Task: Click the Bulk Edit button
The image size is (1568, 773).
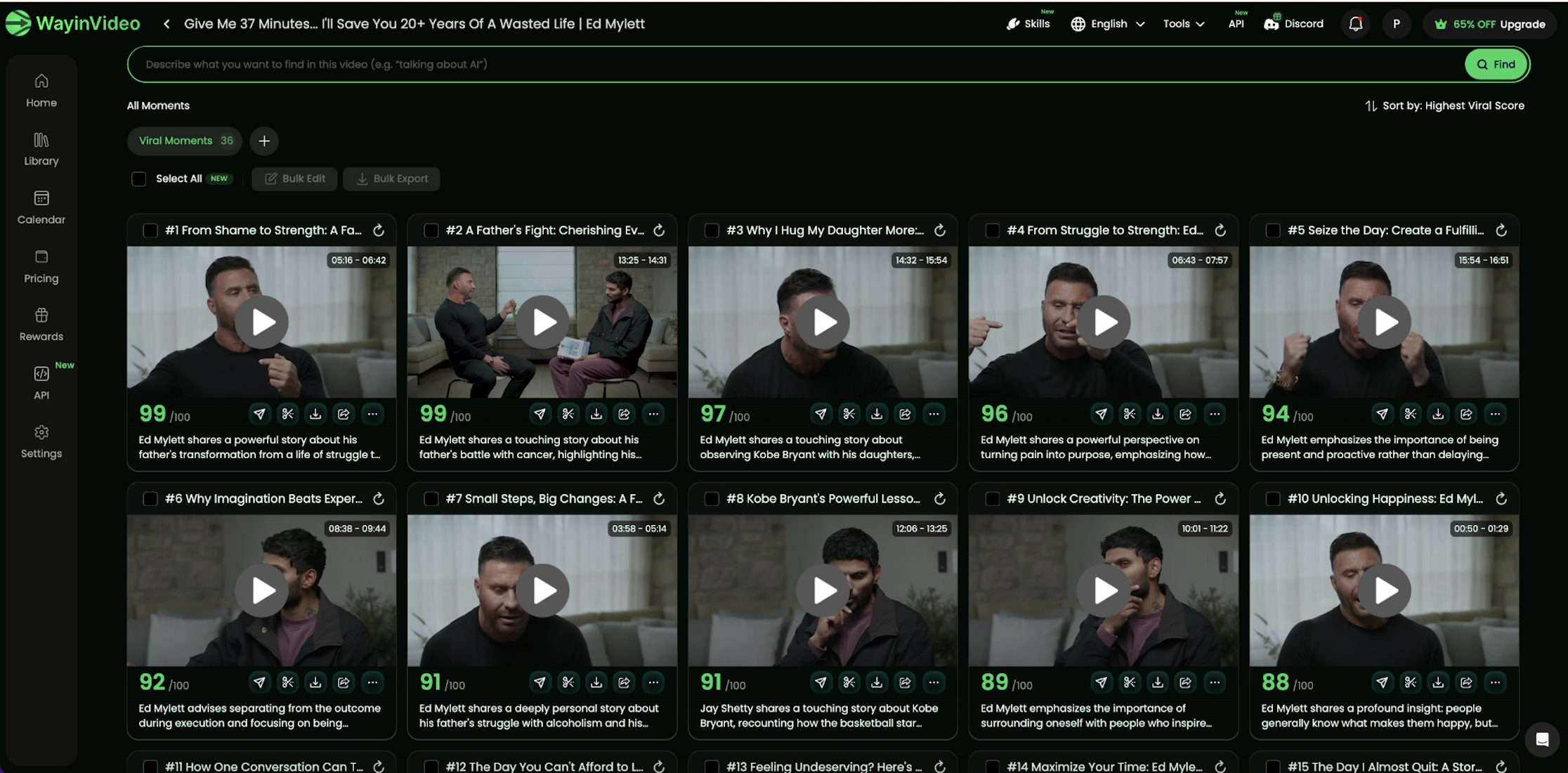Action: click(x=295, y=179)
